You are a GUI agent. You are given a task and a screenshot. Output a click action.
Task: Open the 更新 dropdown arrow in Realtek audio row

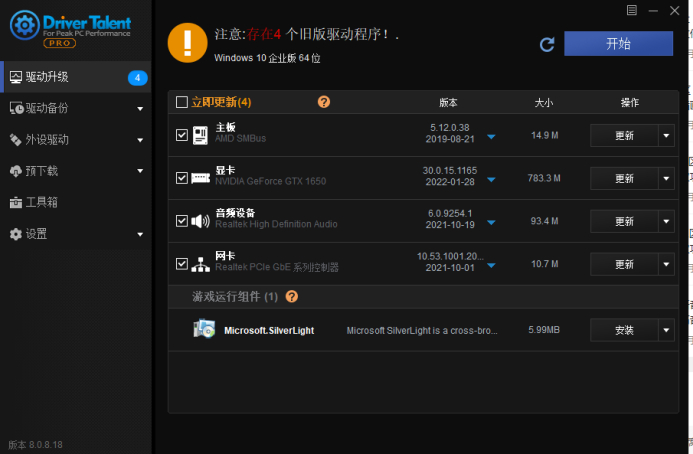click(666, 221)
